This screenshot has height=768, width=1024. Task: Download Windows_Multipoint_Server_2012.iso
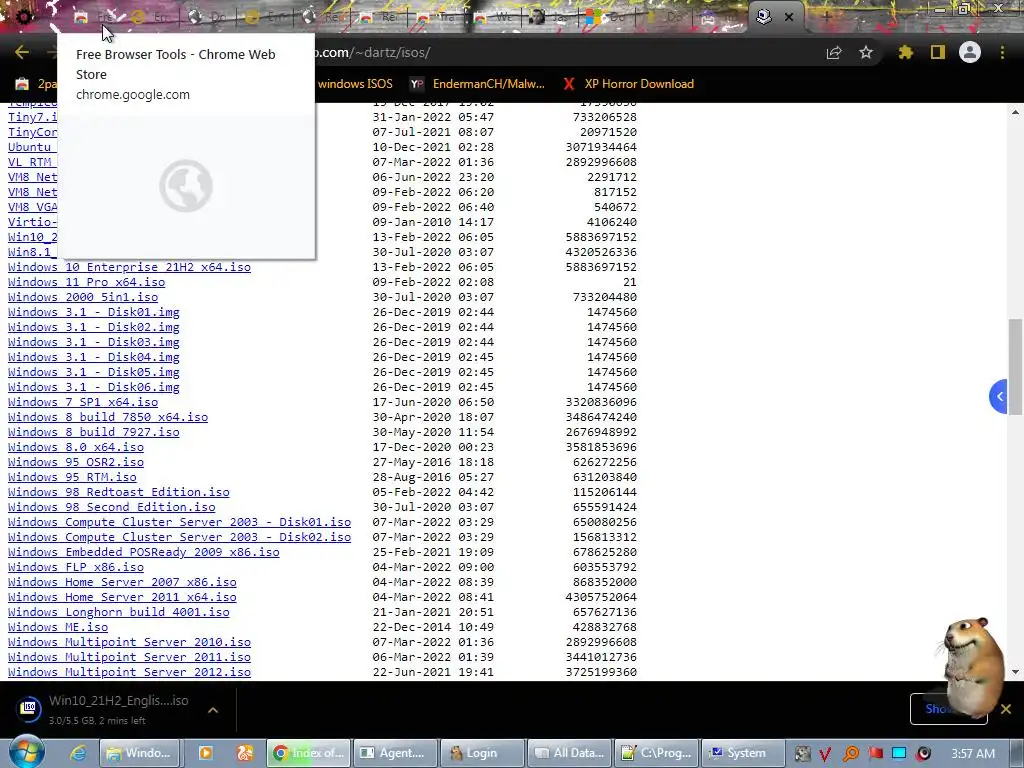[129, 673]
